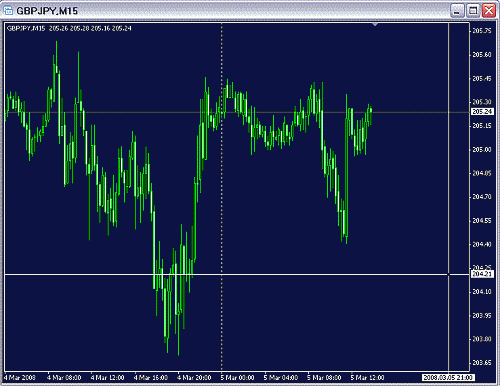Click the 205.45 price scale label
The image size is (500, 386).
482,79
